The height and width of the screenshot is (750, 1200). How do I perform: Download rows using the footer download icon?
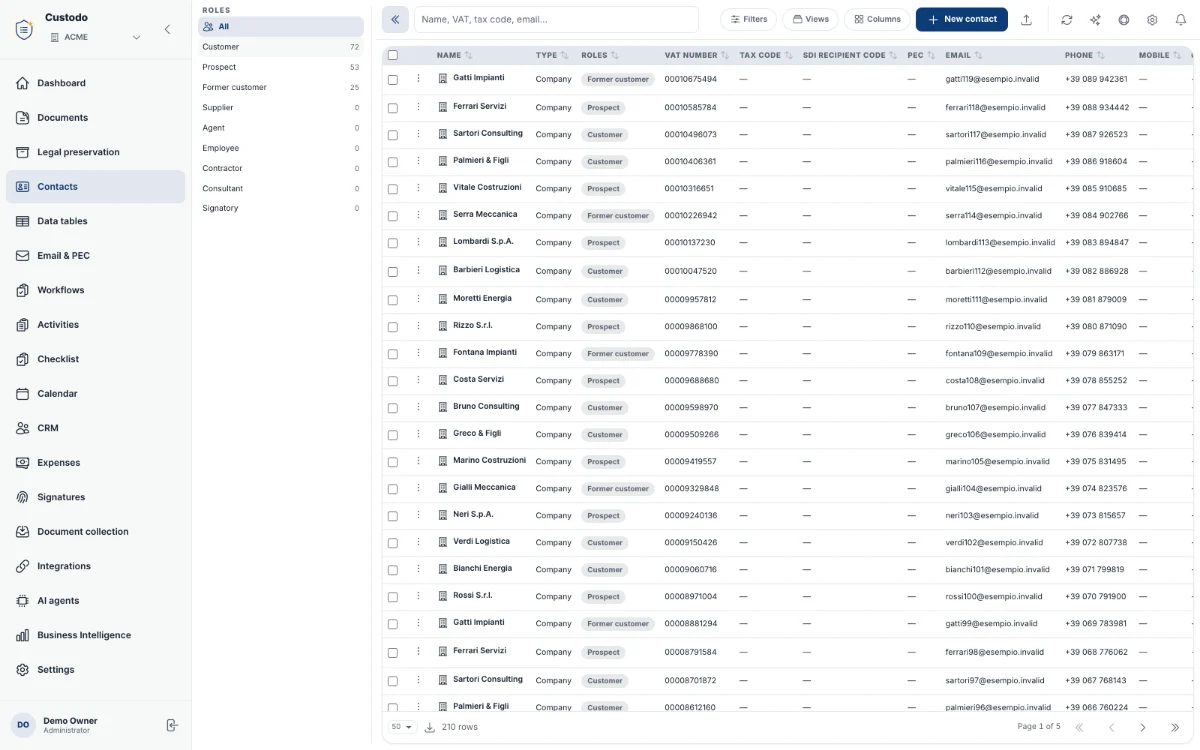[x=430, y=727]
